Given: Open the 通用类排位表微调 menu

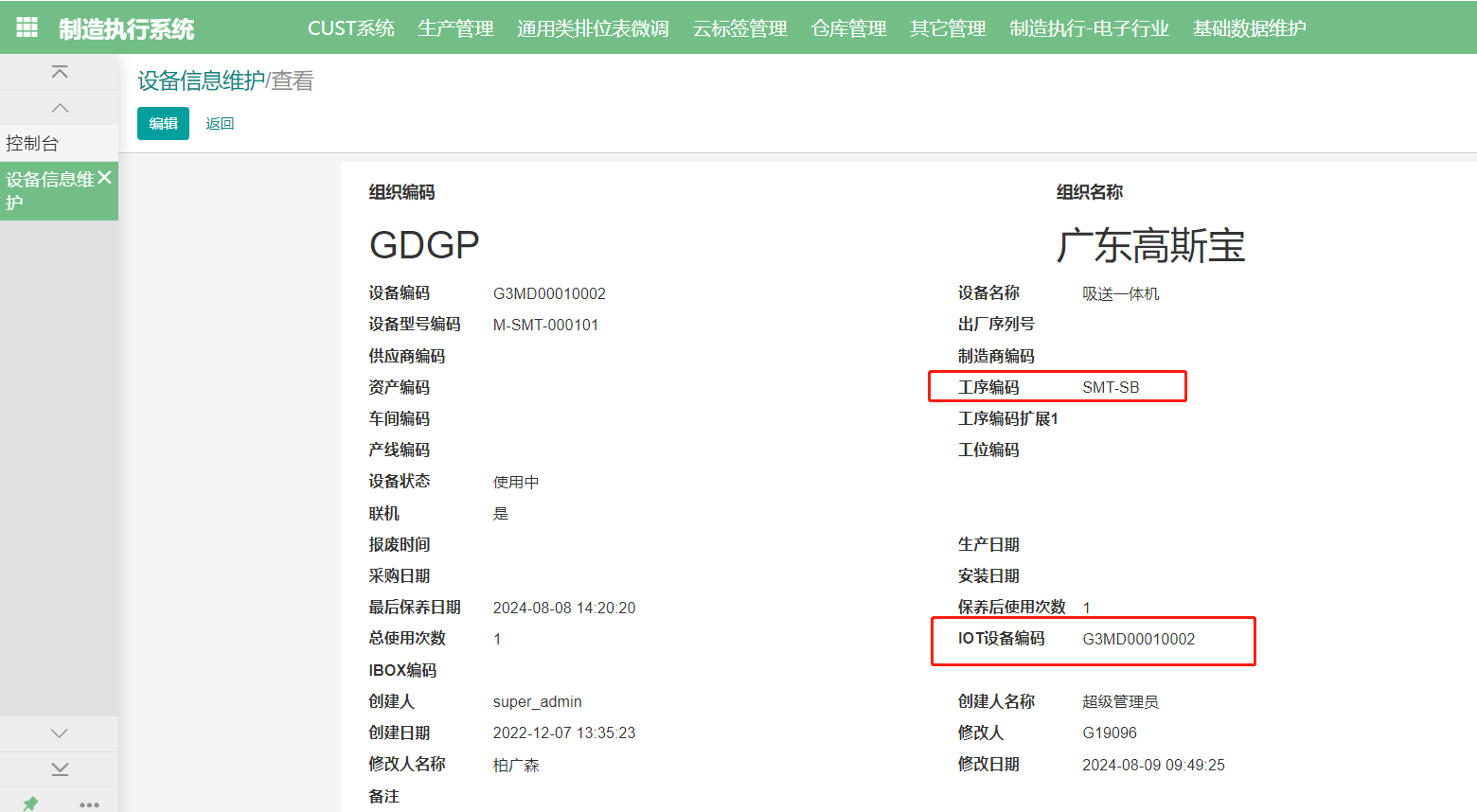Looking at the screenshot, I should pyautogui.click(x=593, y=28).
